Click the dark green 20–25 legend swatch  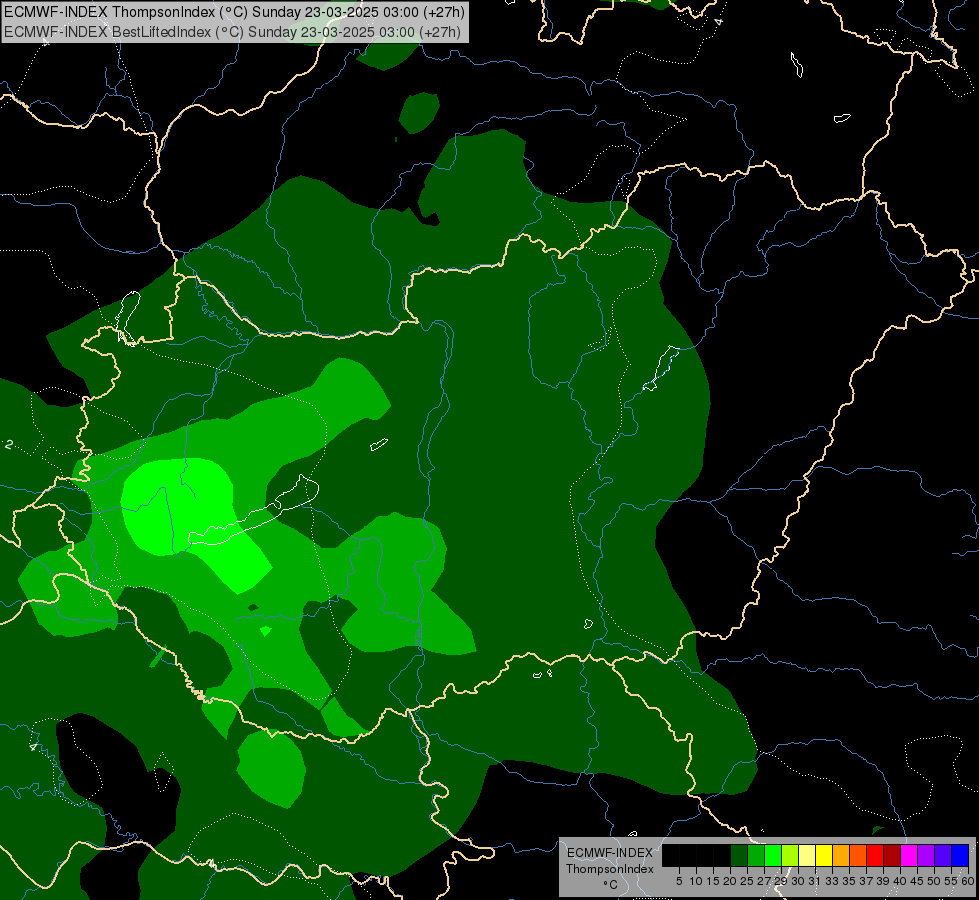(x=739, y=855)
